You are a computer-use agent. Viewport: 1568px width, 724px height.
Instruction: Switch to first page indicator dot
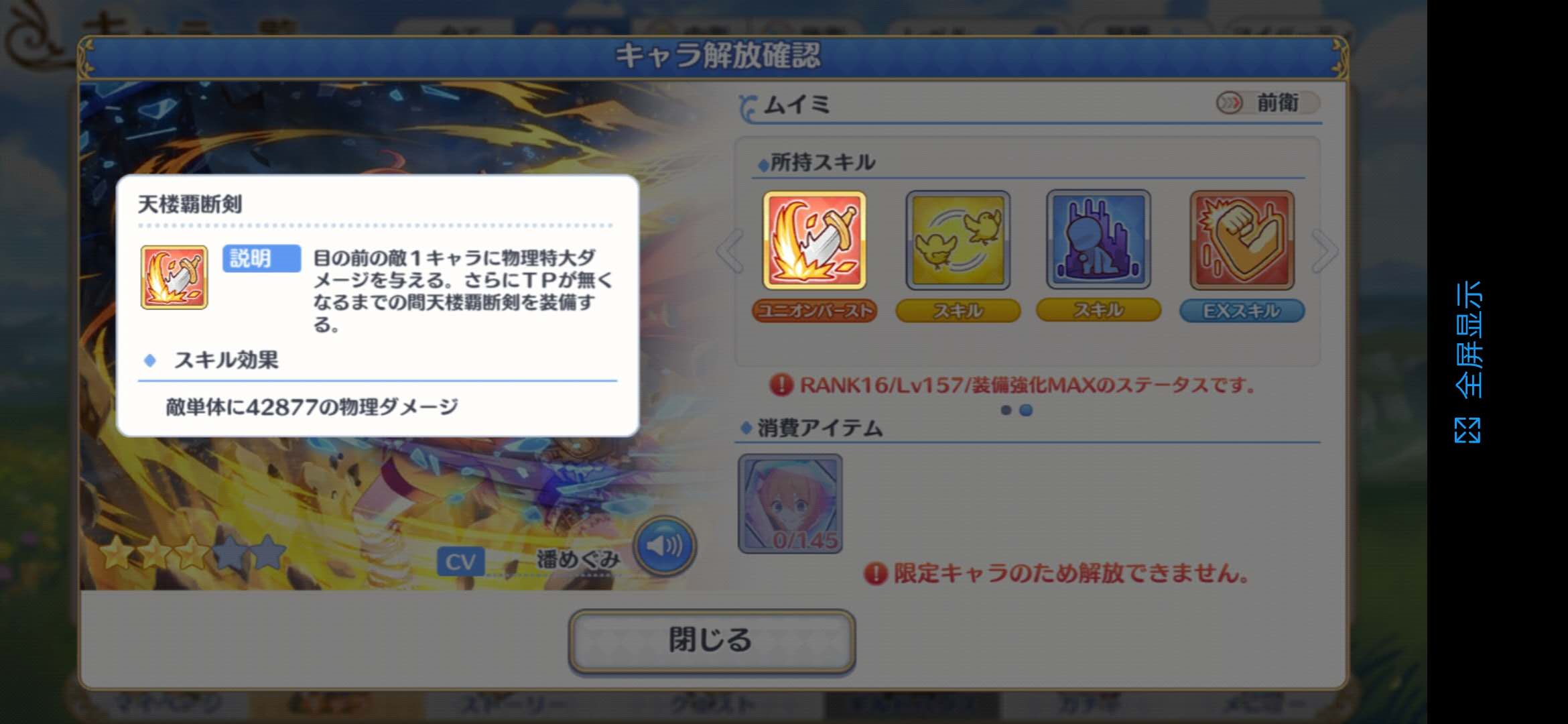pos(1006,410)
